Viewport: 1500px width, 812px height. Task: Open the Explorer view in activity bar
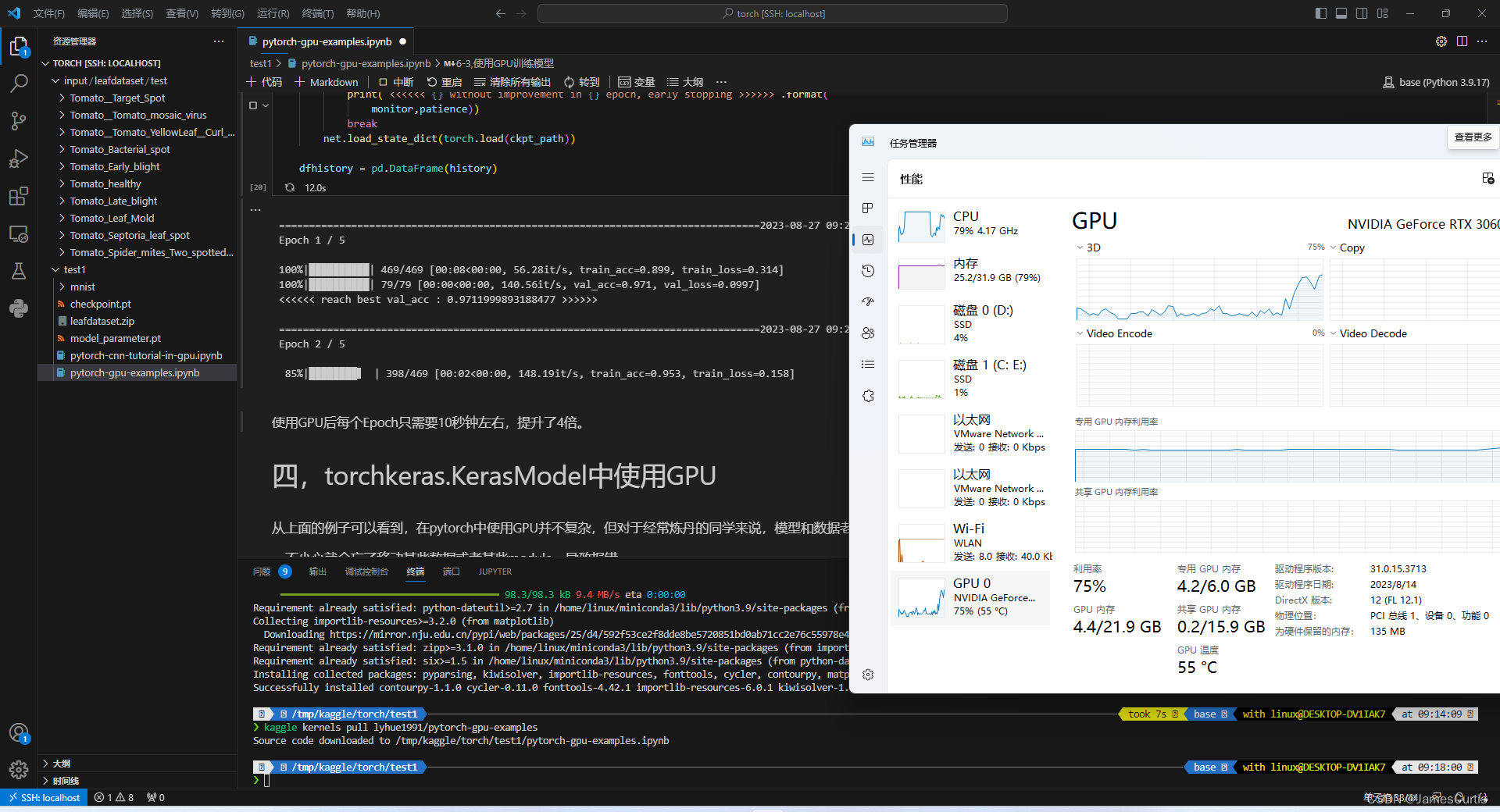pos(19,47)
